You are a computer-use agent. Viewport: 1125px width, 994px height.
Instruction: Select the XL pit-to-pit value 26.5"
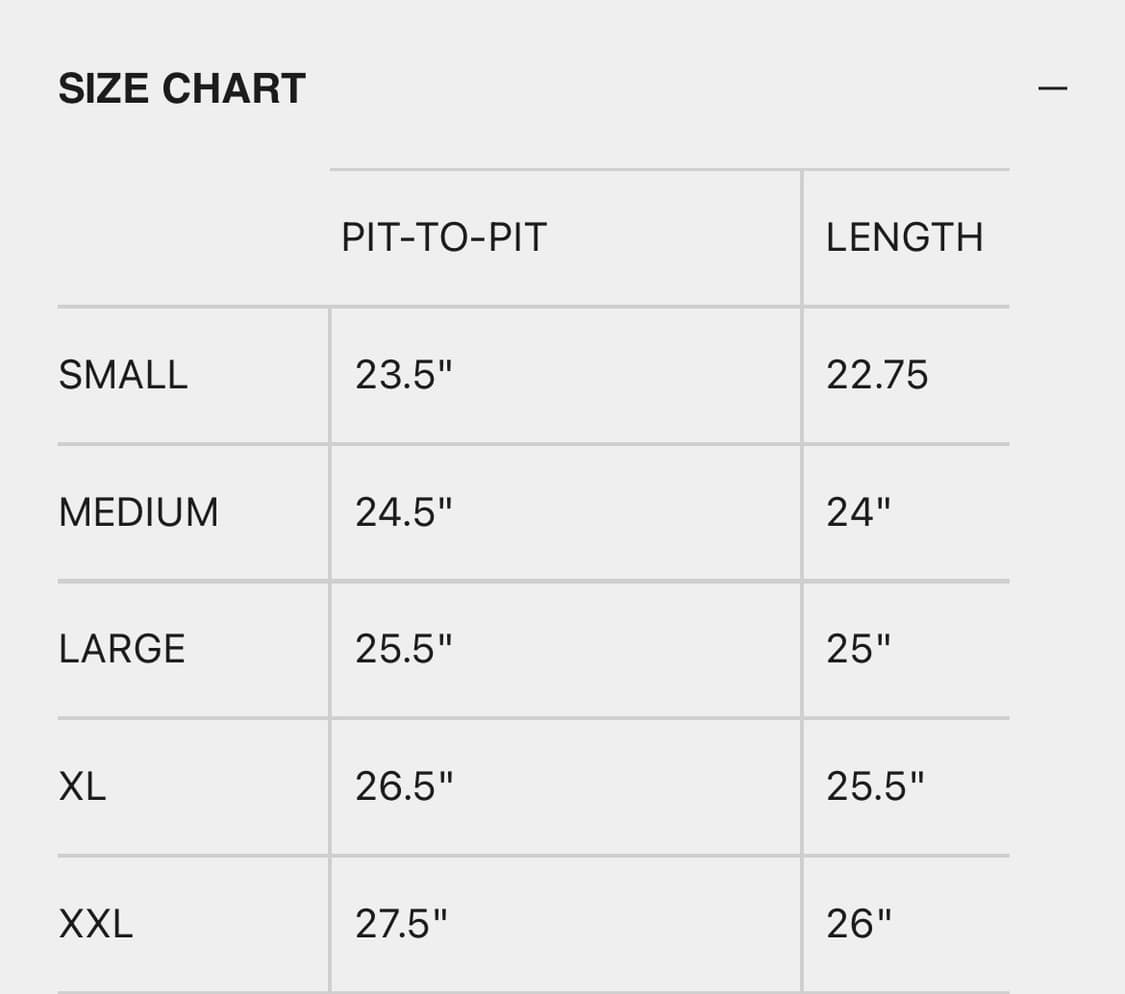(404, 787)
